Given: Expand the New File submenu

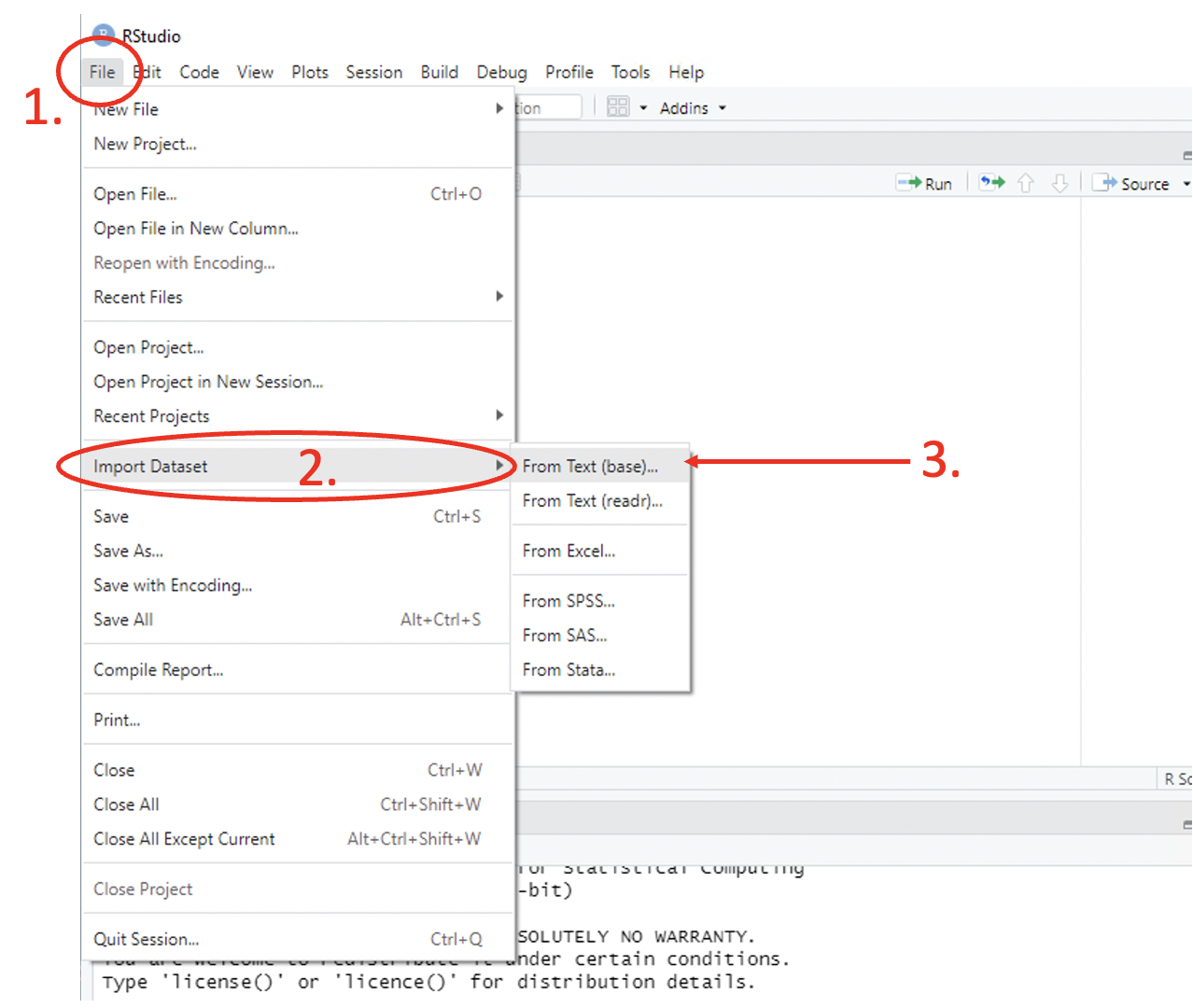Looking at the screenshot, I should pyautogui.click(x=299, y=109).
